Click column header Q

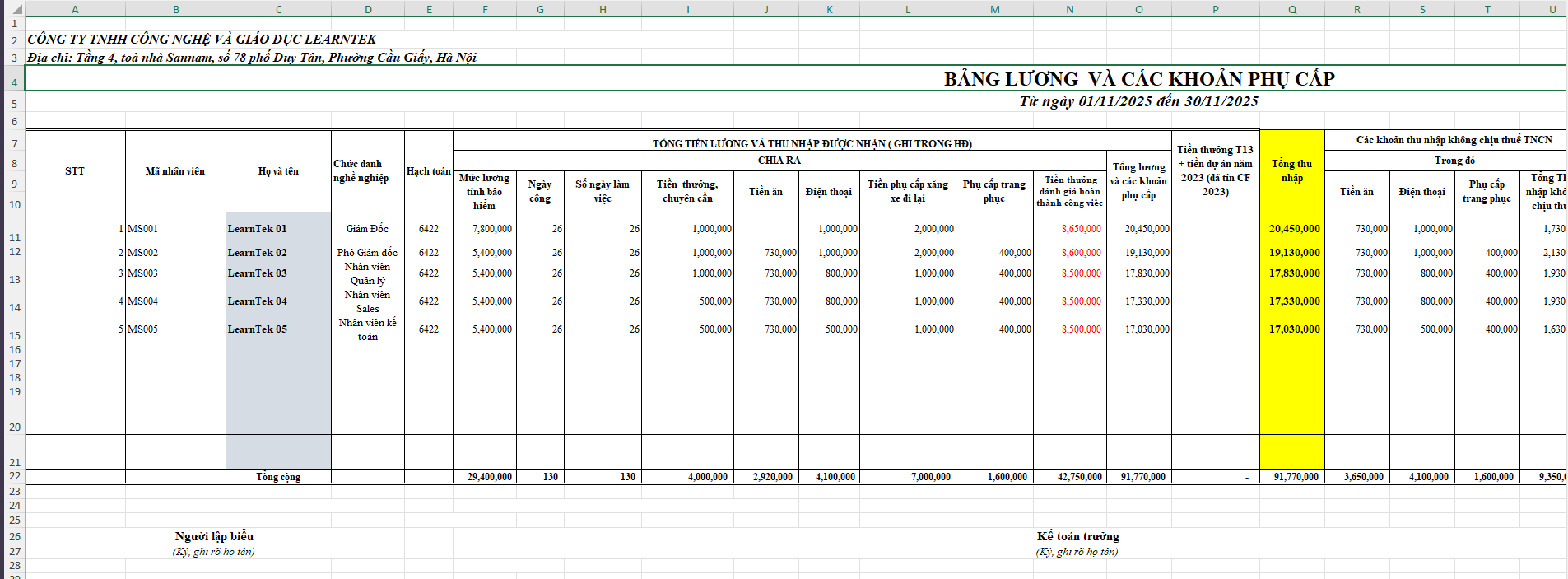click(1291, 9)
